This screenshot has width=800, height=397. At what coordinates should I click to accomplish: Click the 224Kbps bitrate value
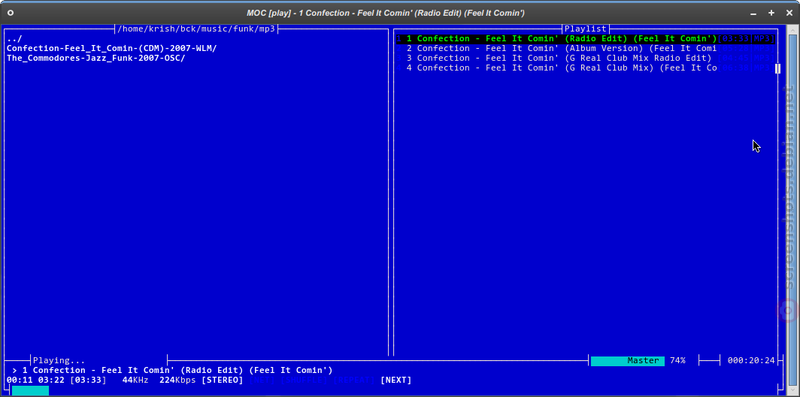178,380
